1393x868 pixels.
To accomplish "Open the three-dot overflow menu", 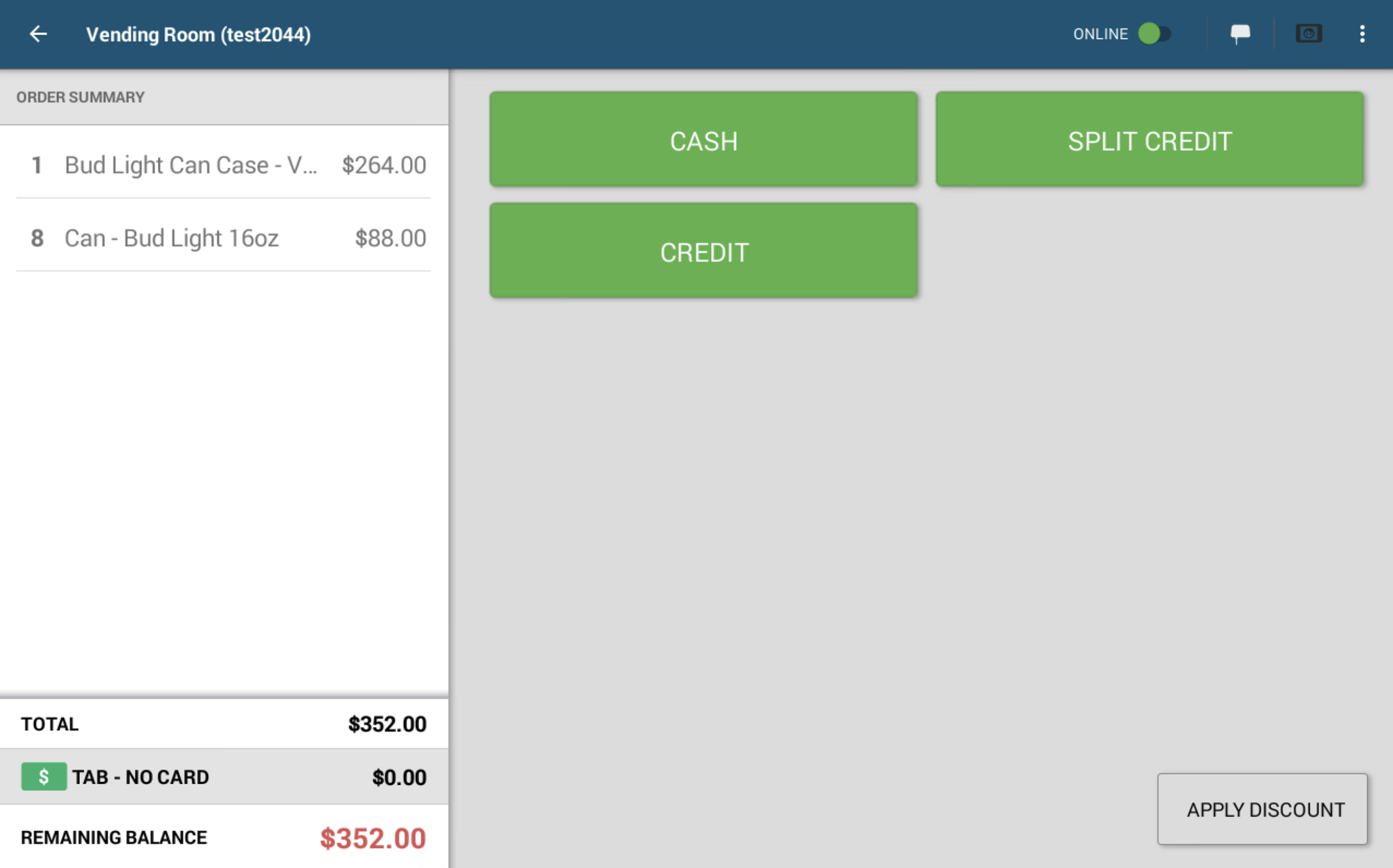I will [1362, 34].
